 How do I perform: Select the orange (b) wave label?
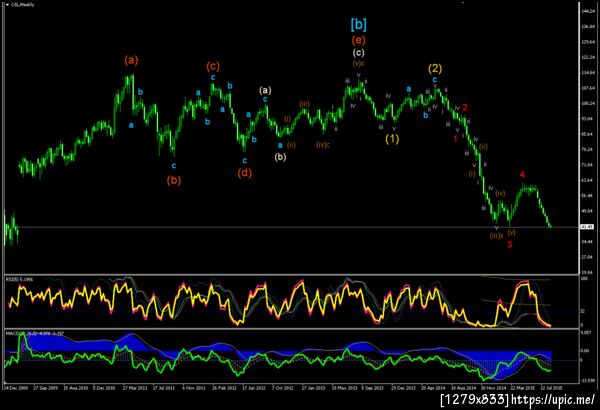[x=174, y=180]
